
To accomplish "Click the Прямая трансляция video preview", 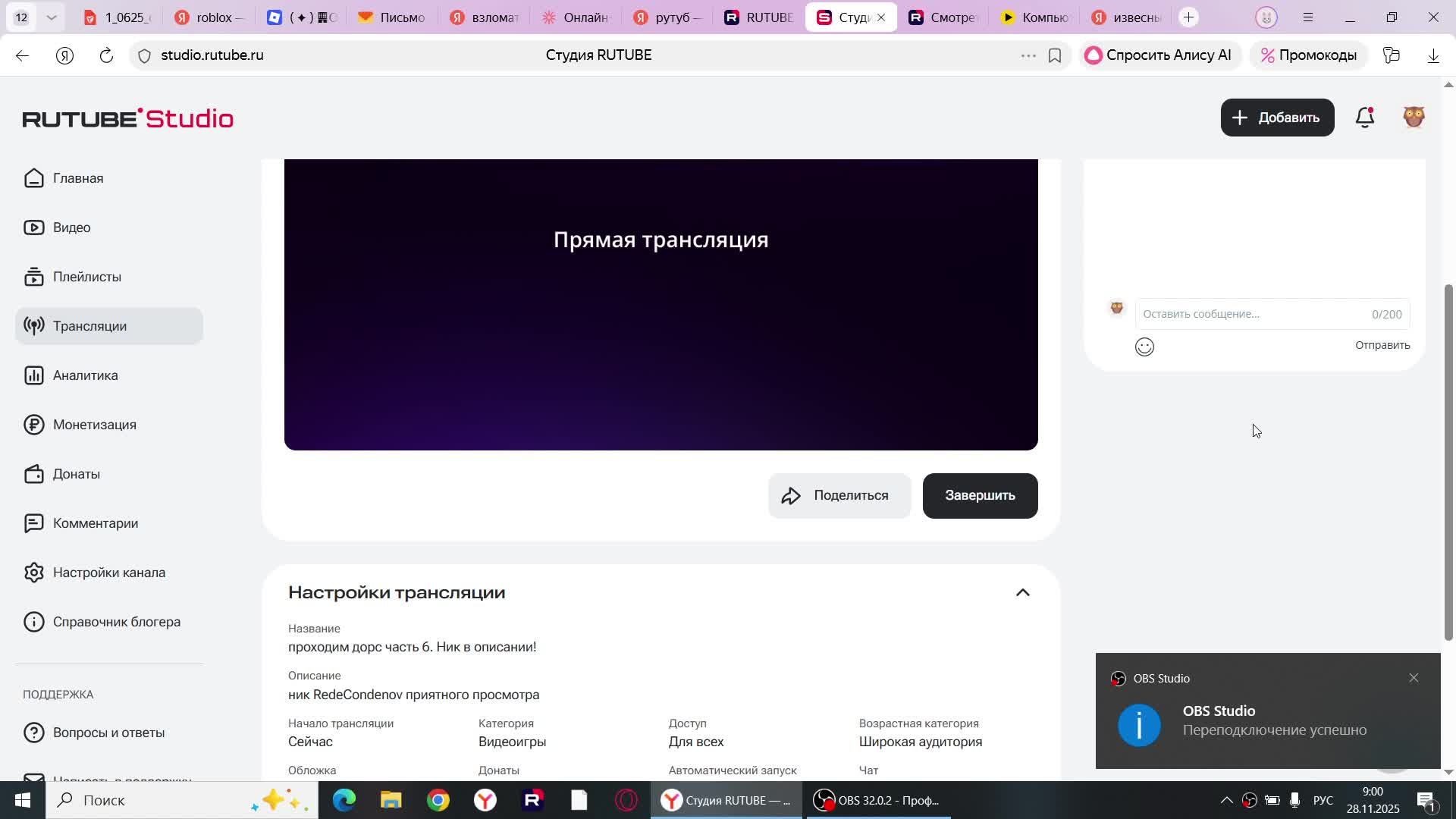I will 661,304.
